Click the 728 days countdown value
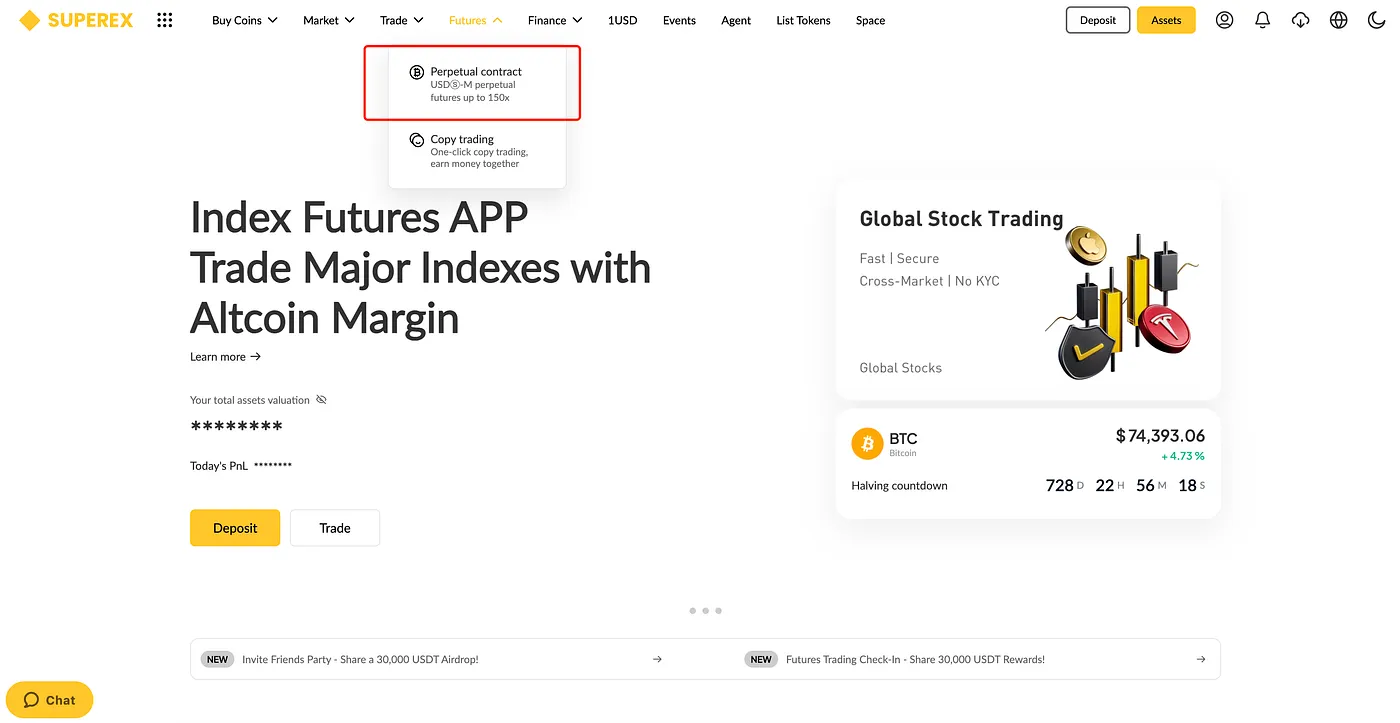This screenshot has height=723, width=1400. coord(1059,486)
